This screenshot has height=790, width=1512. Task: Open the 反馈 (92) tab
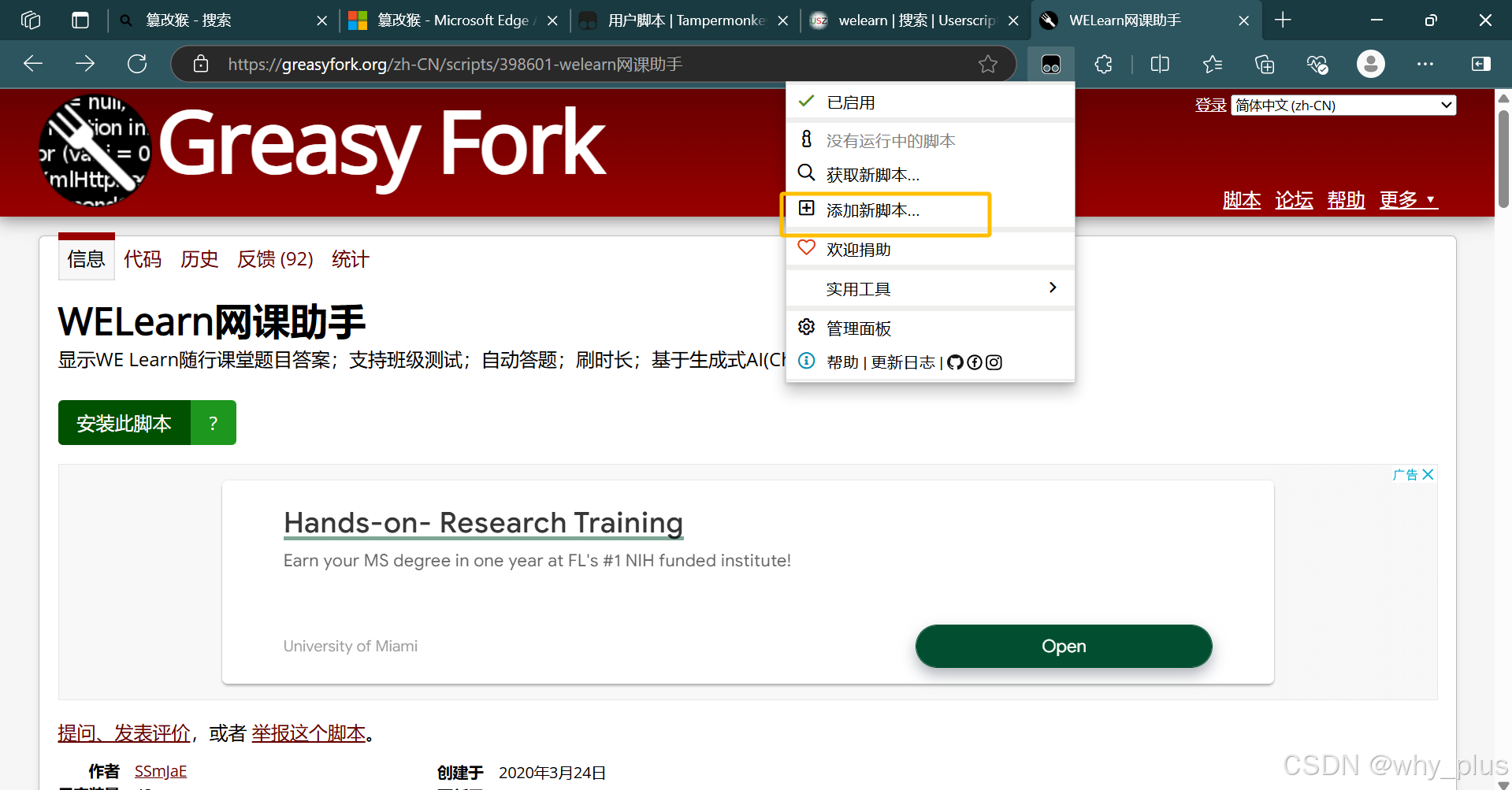(x=275, y=259)
